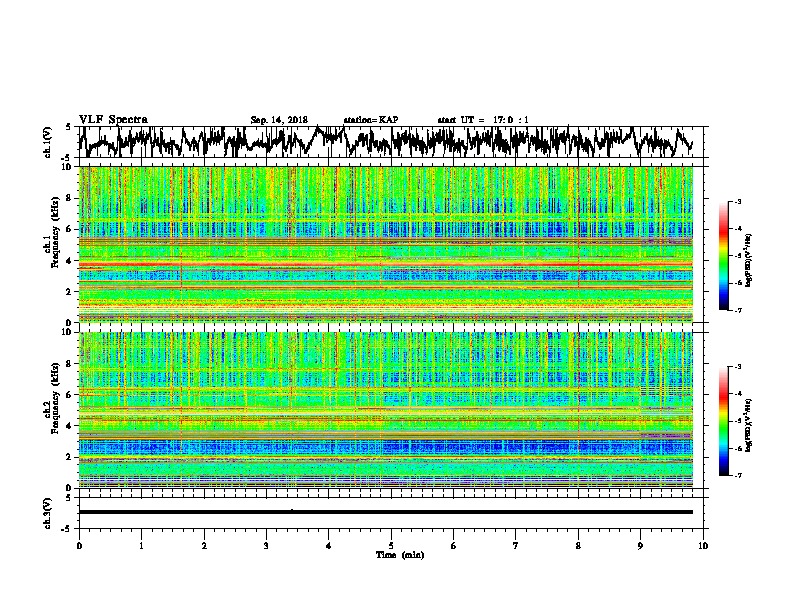
Task: Click the ch.1 spectrogram panel
Action: pos(386,244)
